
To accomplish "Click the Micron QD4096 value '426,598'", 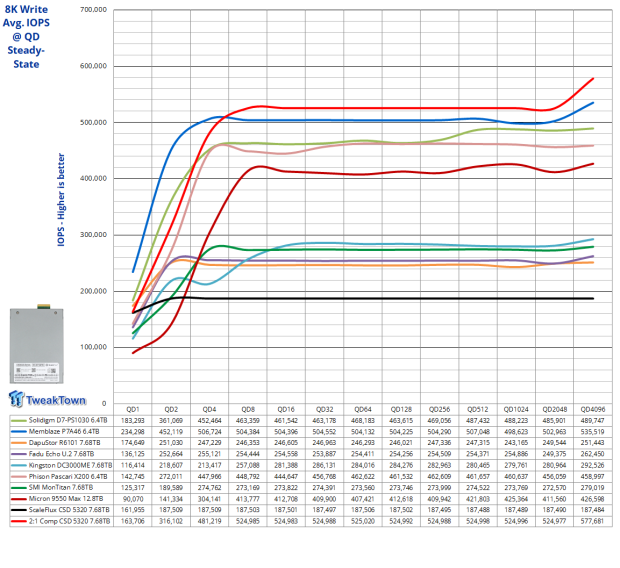I will tap(593, 499).
